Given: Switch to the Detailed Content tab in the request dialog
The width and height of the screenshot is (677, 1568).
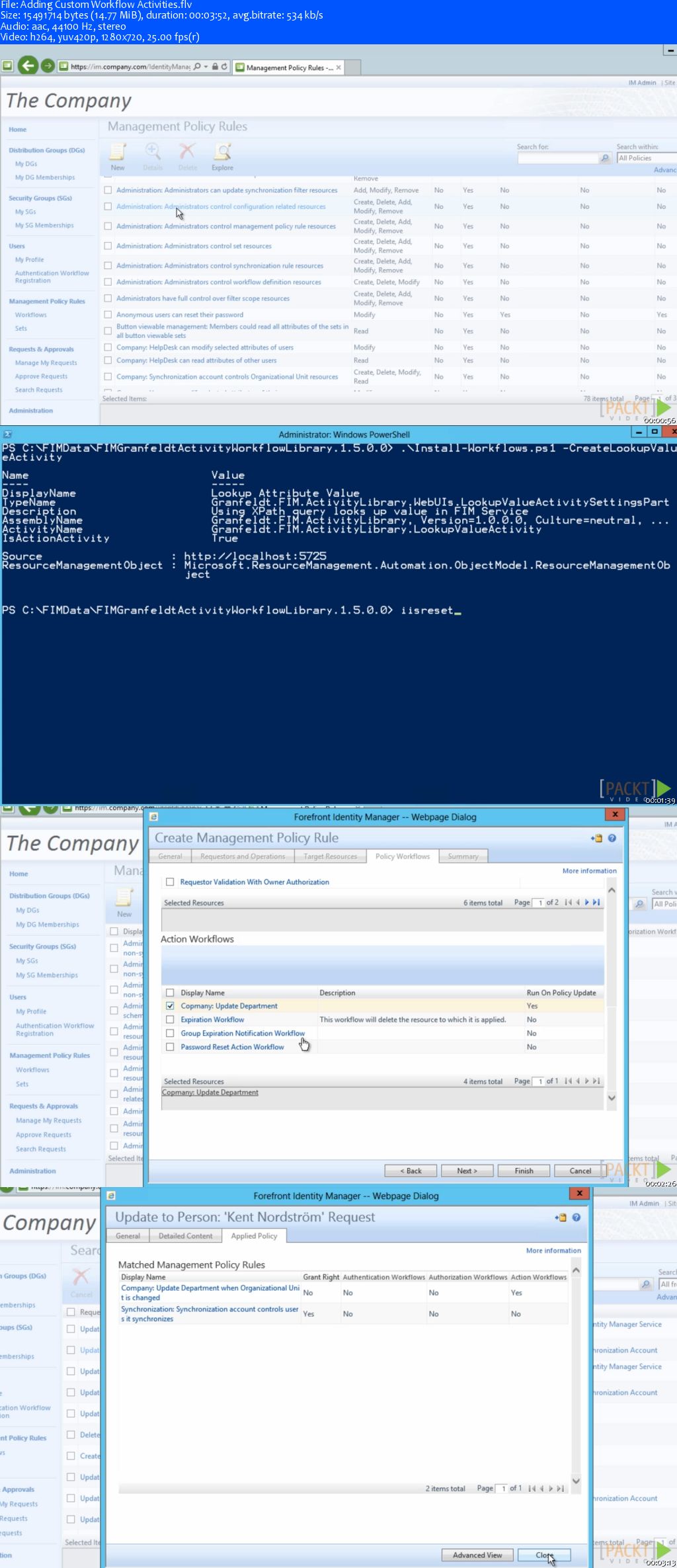Looking at the screenshot, I should click(185, 1236).
